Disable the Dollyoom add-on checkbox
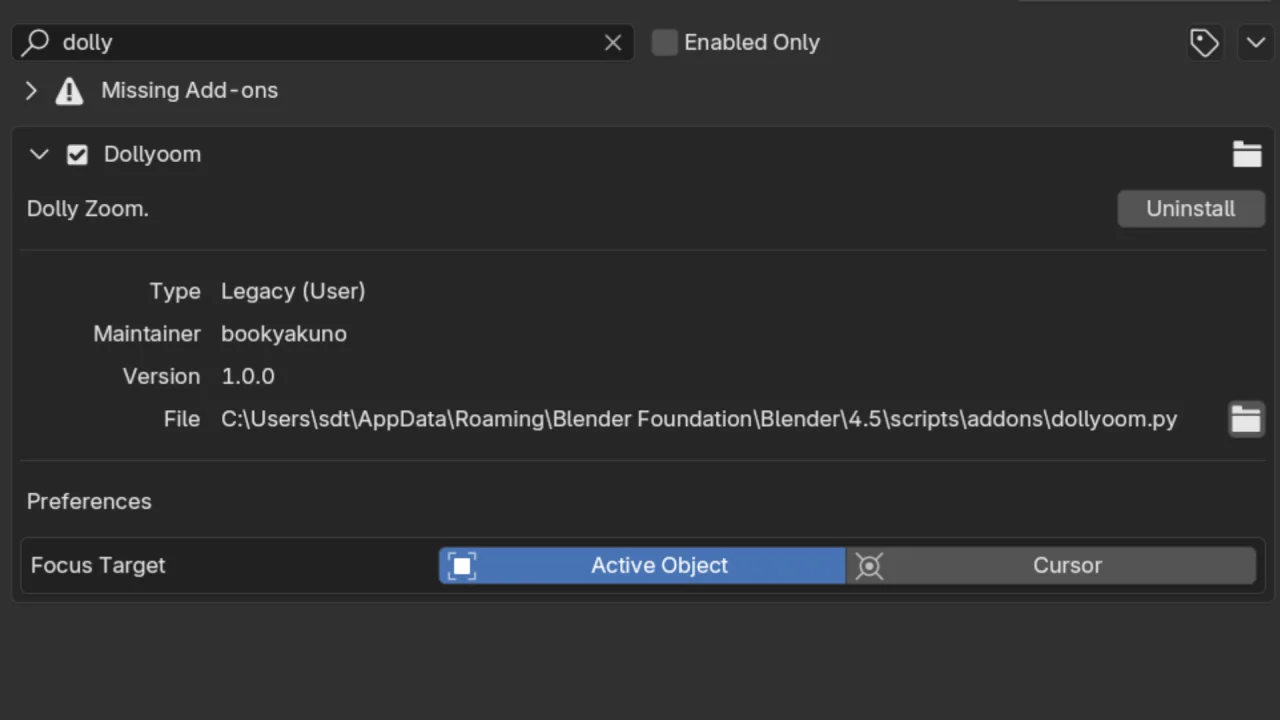Image resolution: width=1280 pixels, height=720 pixels. pyautogui.click(x=77, y=155)
